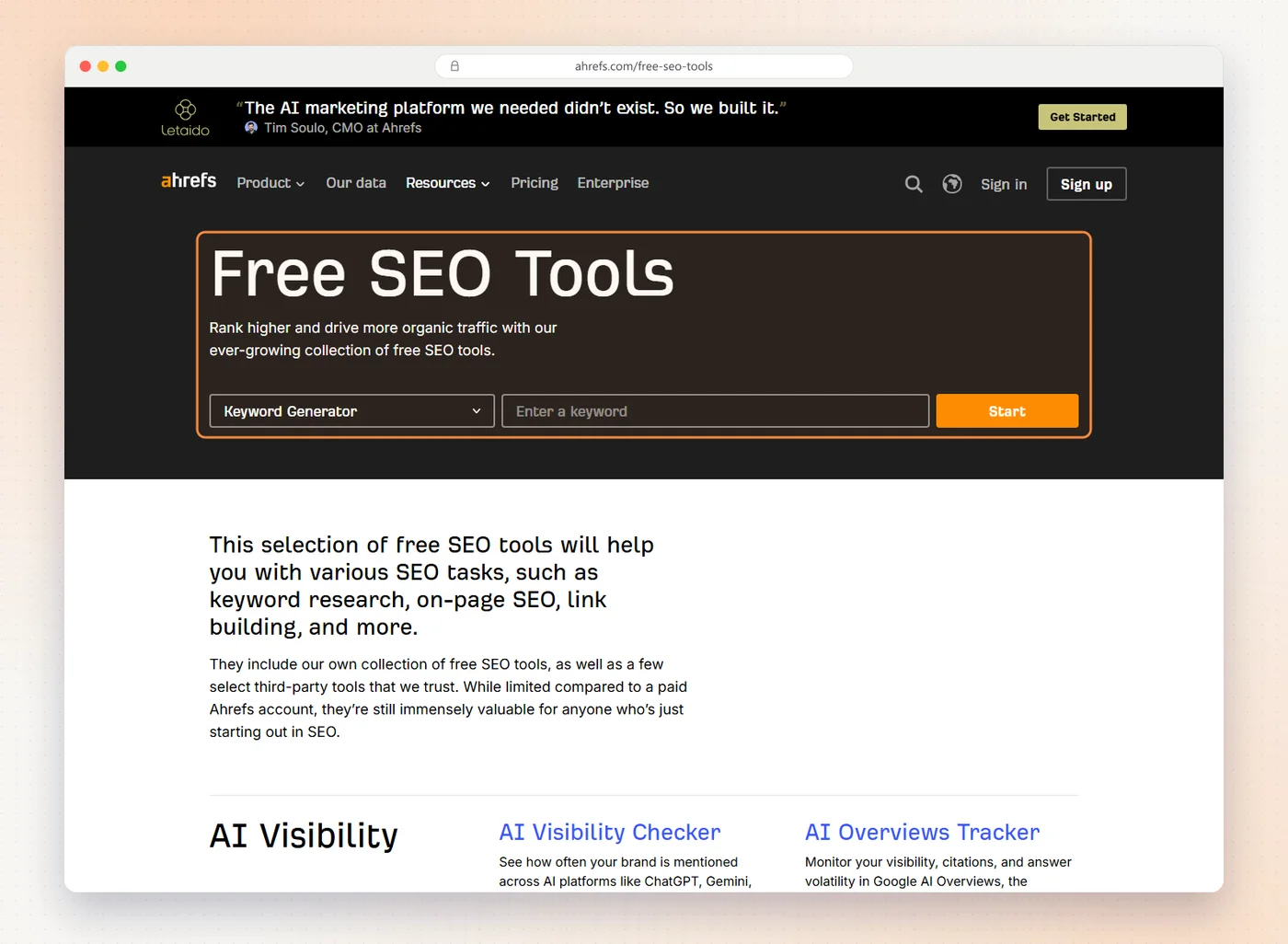
Task: Click the Ahrefs logo
Action: (x=189, y=181)
